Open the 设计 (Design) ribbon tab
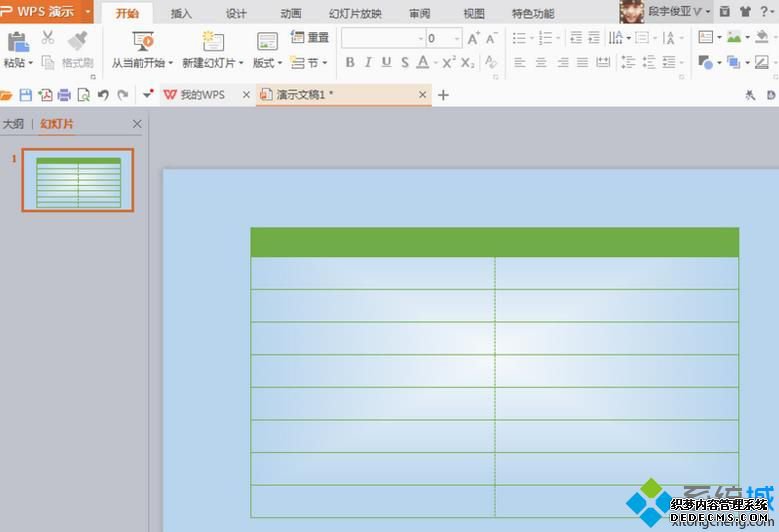 (235, 13)
